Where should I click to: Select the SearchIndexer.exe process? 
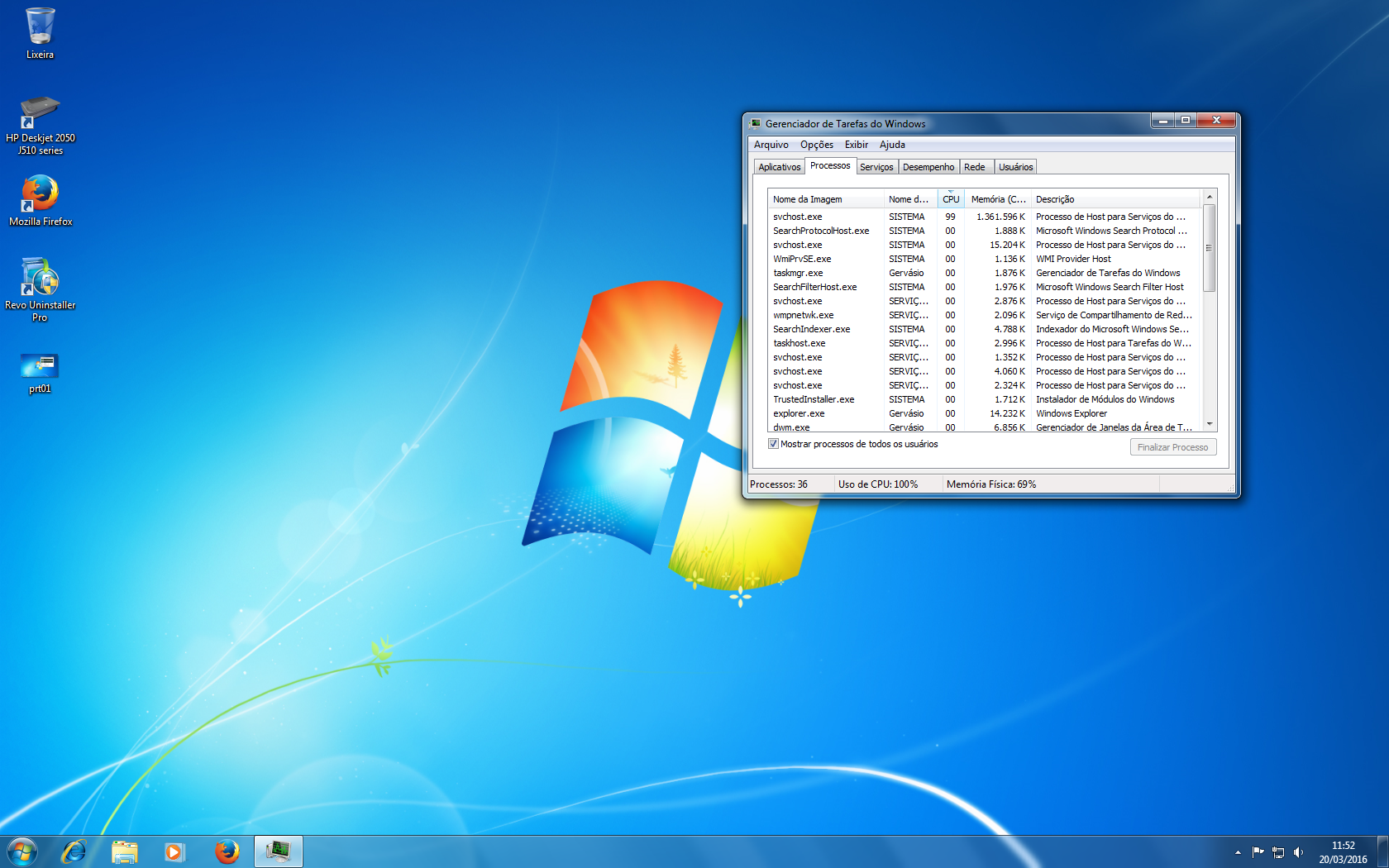coord(984,329)
